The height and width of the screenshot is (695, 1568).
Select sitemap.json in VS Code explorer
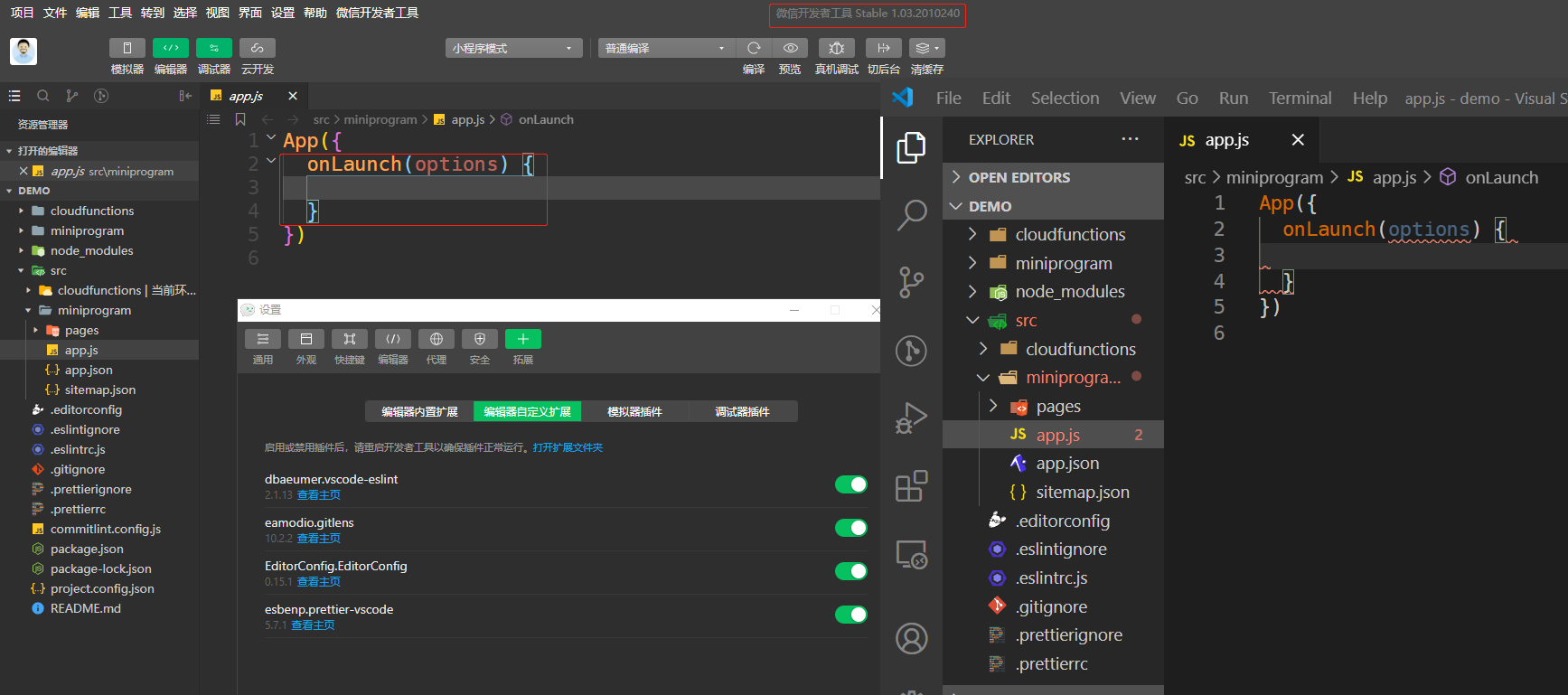pos(1053,493)
